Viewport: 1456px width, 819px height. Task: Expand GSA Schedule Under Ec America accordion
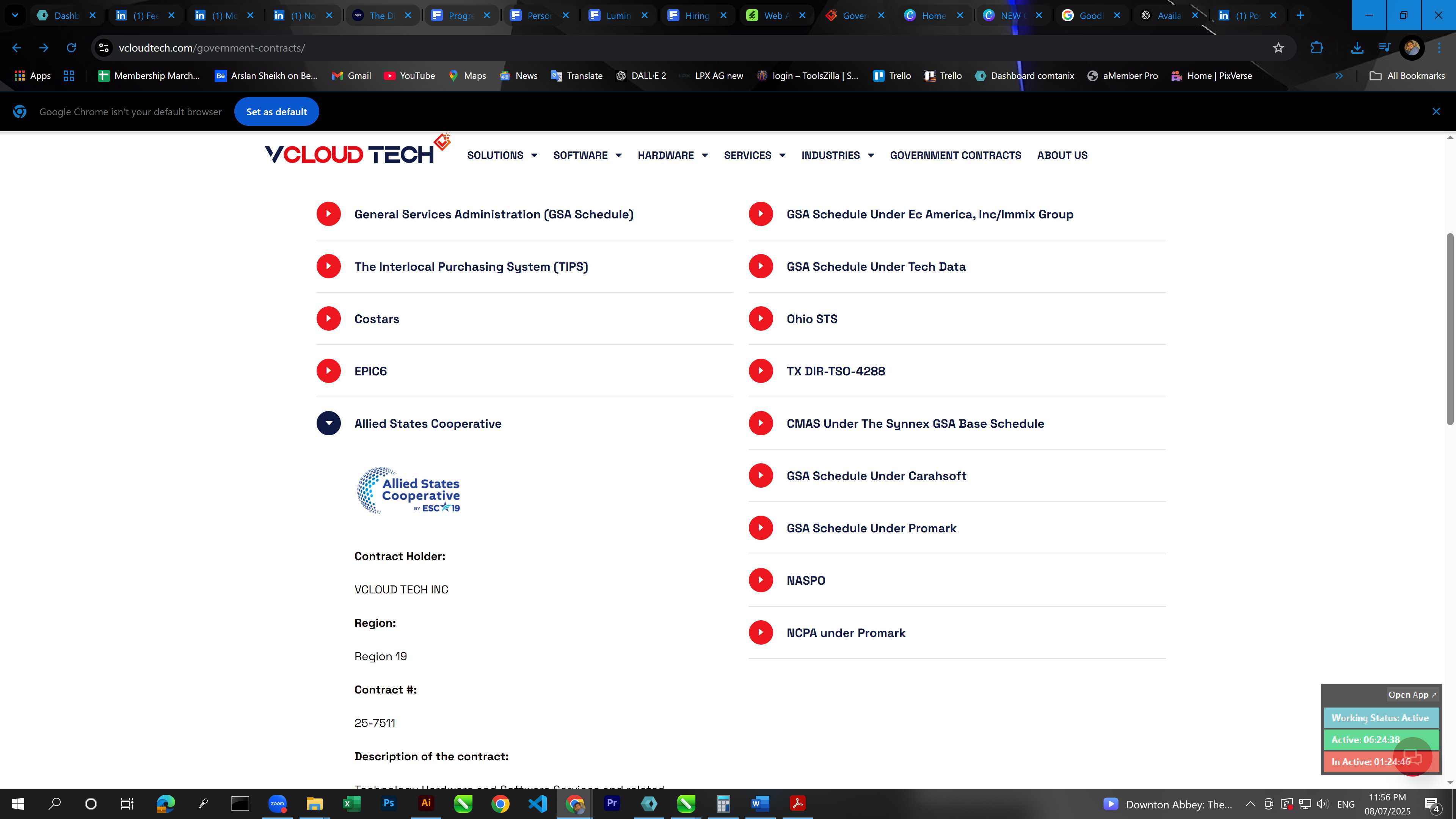pos(957,214)
